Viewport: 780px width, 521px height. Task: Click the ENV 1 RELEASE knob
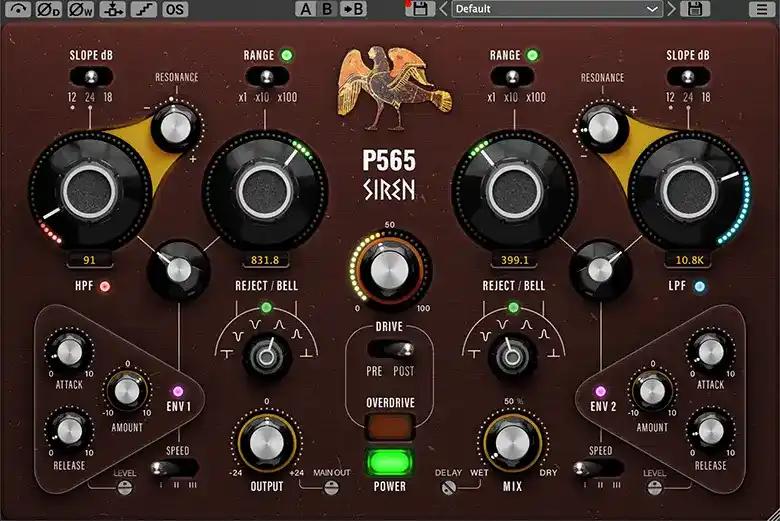click(69, 431)
